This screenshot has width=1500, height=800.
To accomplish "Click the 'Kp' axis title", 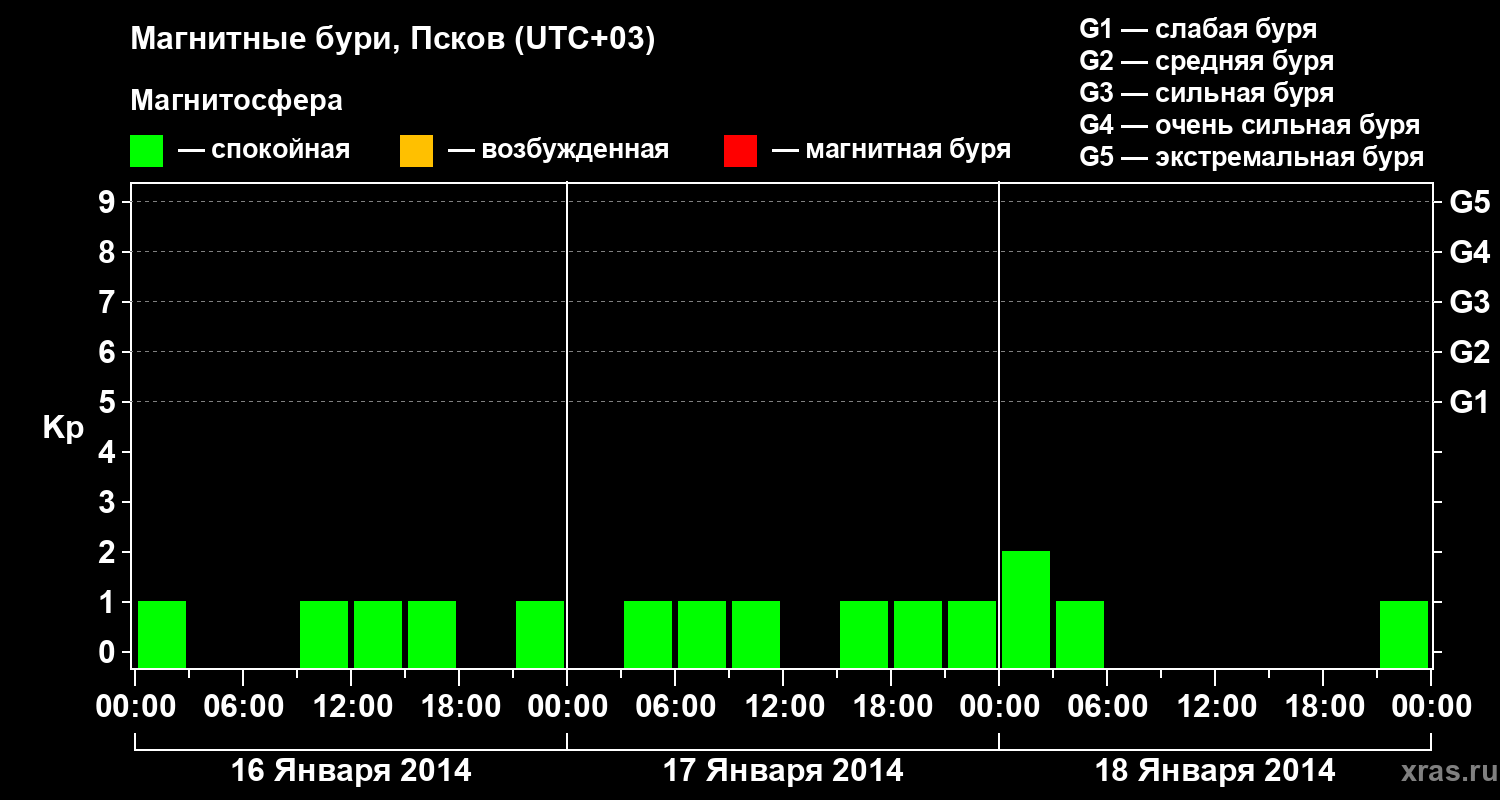I will coord(63,429).
